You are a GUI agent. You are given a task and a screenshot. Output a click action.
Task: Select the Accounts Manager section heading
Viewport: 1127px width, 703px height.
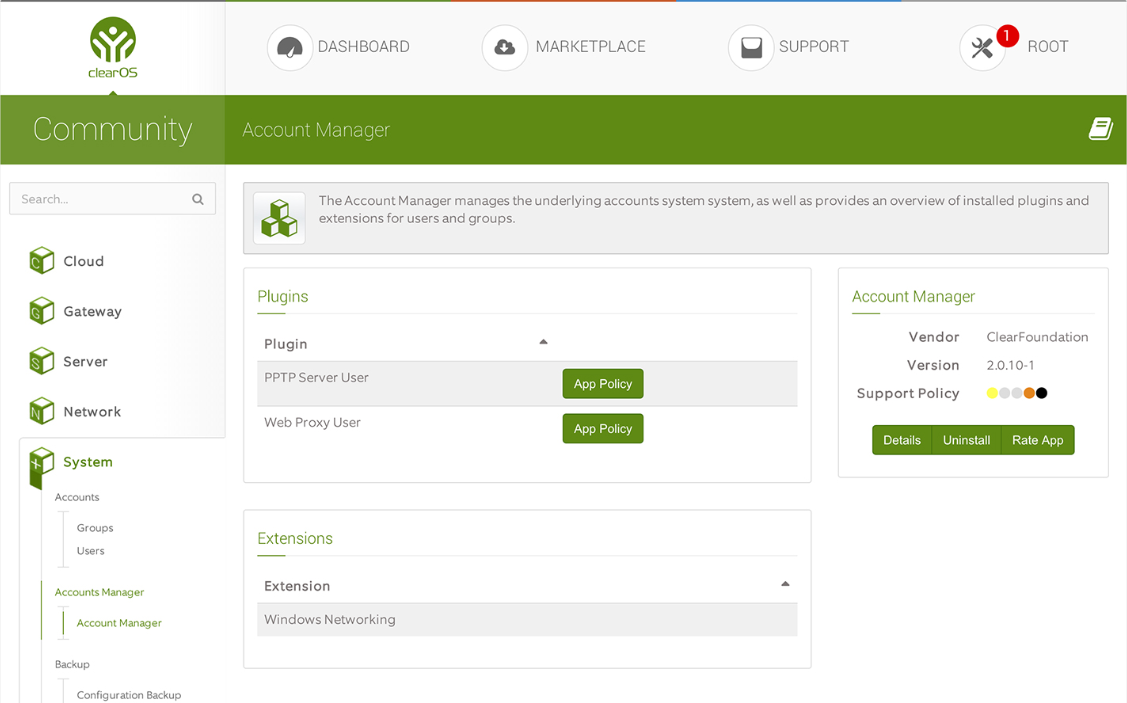pos(99,592)
